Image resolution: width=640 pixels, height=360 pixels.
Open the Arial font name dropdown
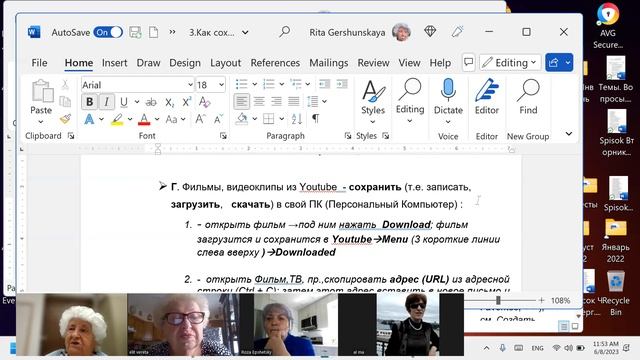[190, 85]
